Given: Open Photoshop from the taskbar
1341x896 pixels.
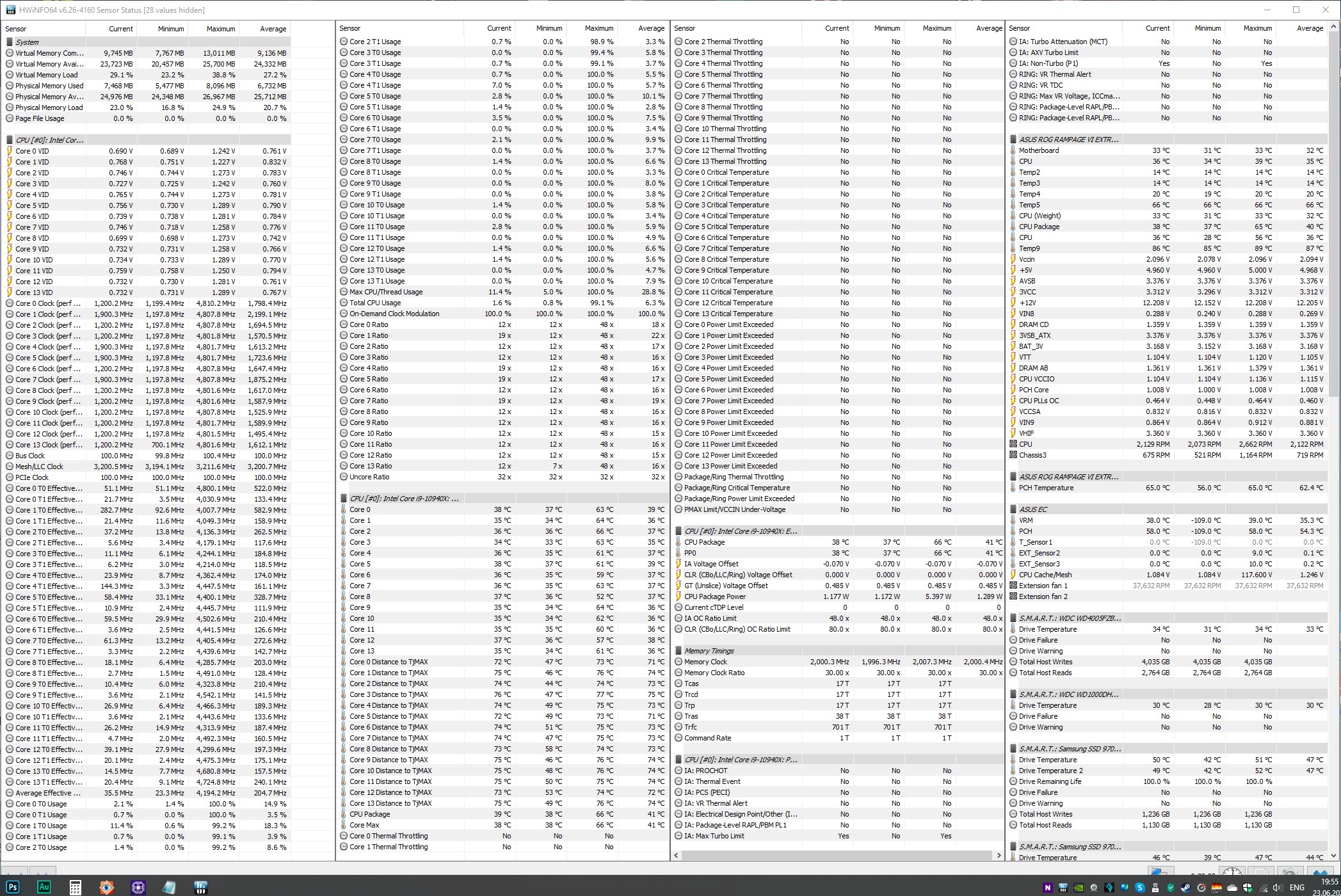Looking at the screenshot, I should point(12,887).
